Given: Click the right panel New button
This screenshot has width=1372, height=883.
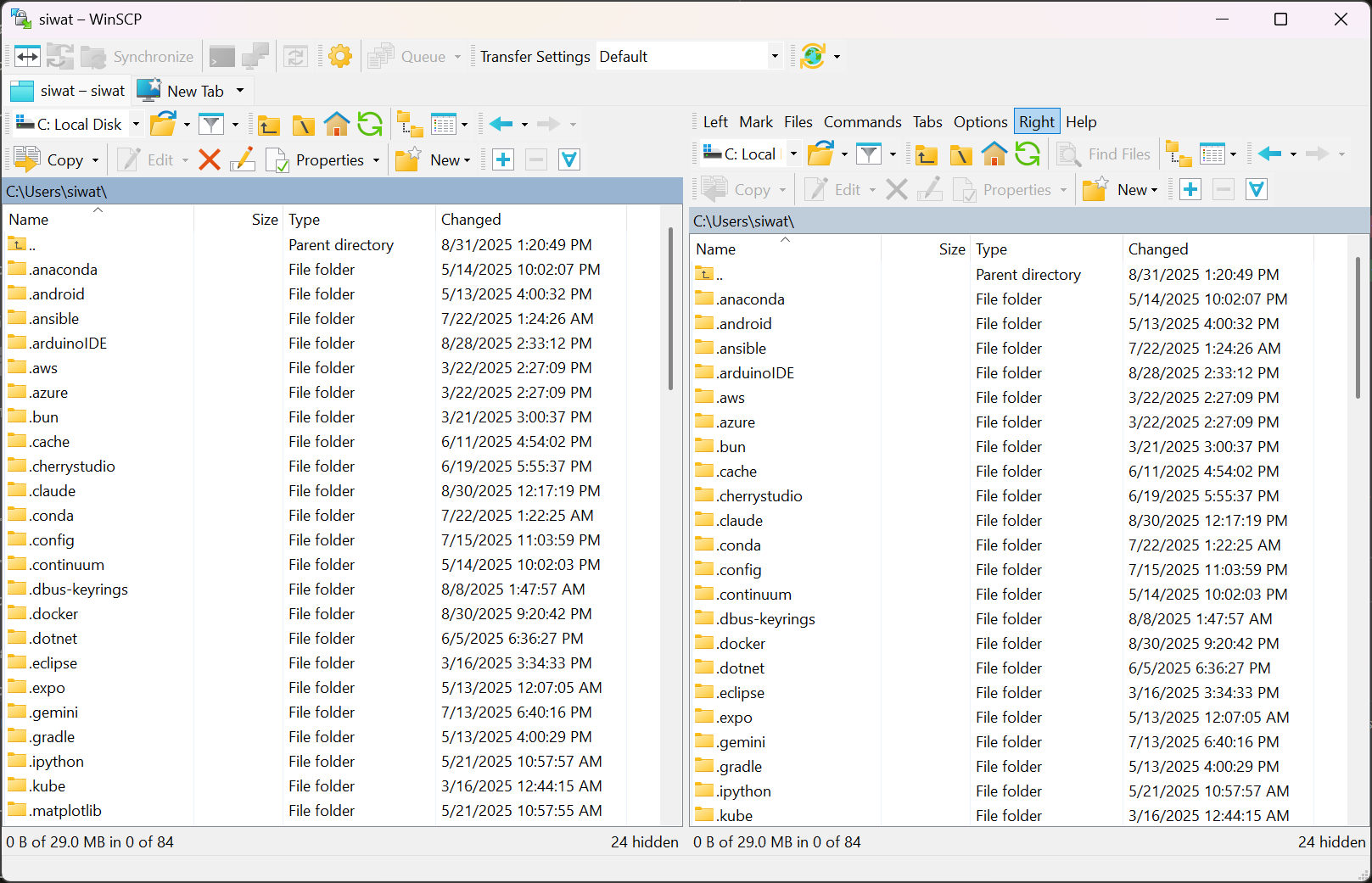Looking at the screenshot, I should pyautogui.click(x=1120, y=189).
